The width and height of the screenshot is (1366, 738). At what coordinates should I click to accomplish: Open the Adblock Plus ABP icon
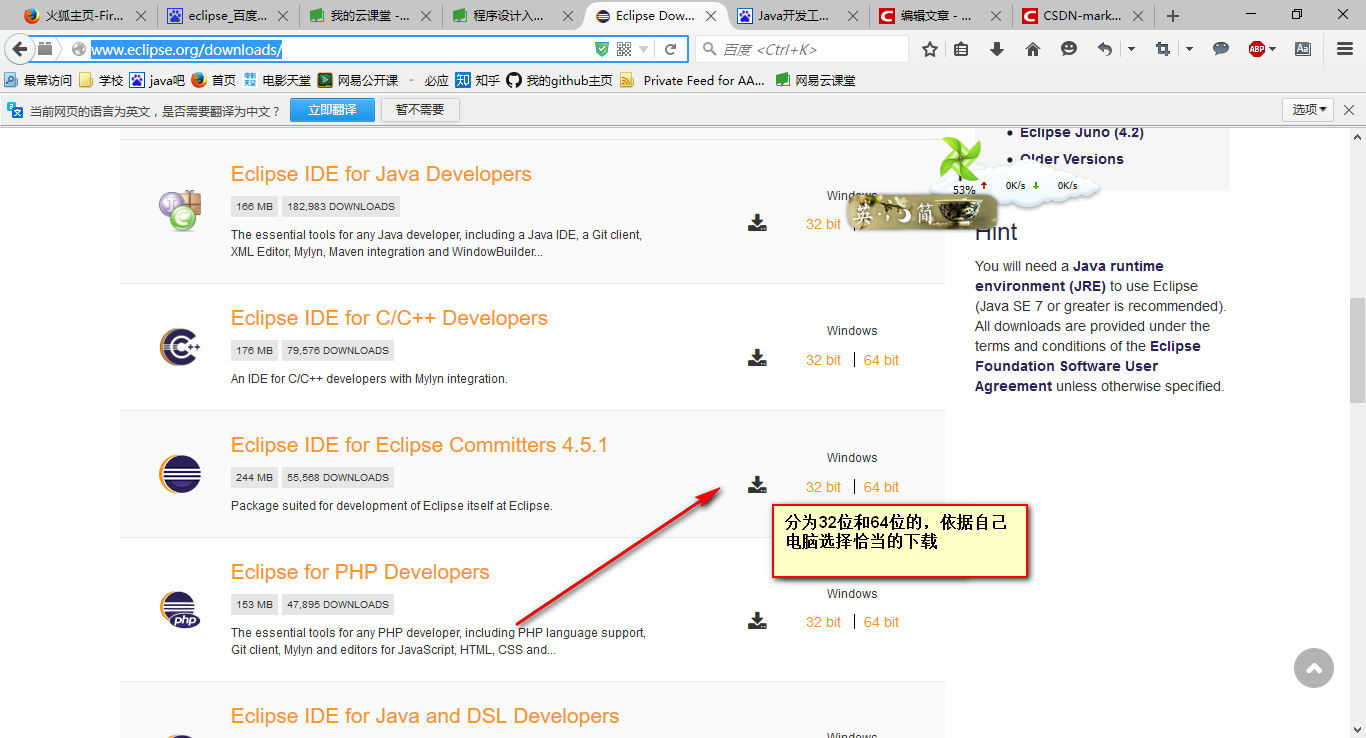point(1257,49)
